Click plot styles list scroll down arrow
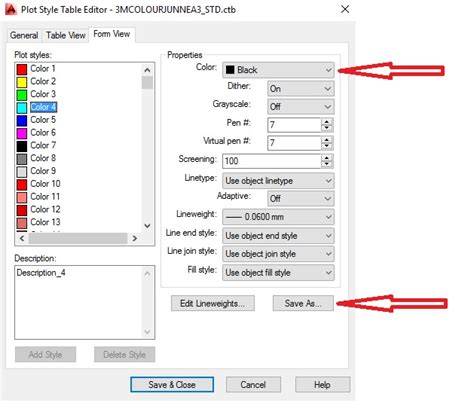The image size is (474, 412). coord(147,226)
